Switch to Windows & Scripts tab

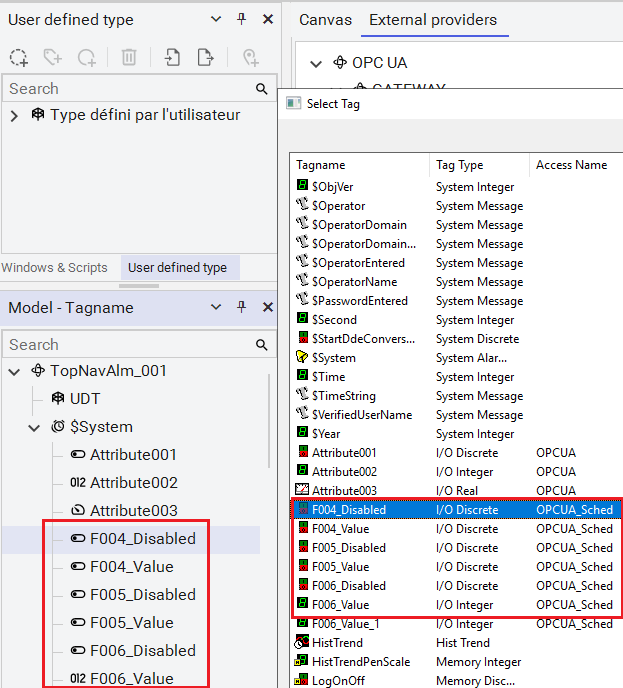pos(54,267)
